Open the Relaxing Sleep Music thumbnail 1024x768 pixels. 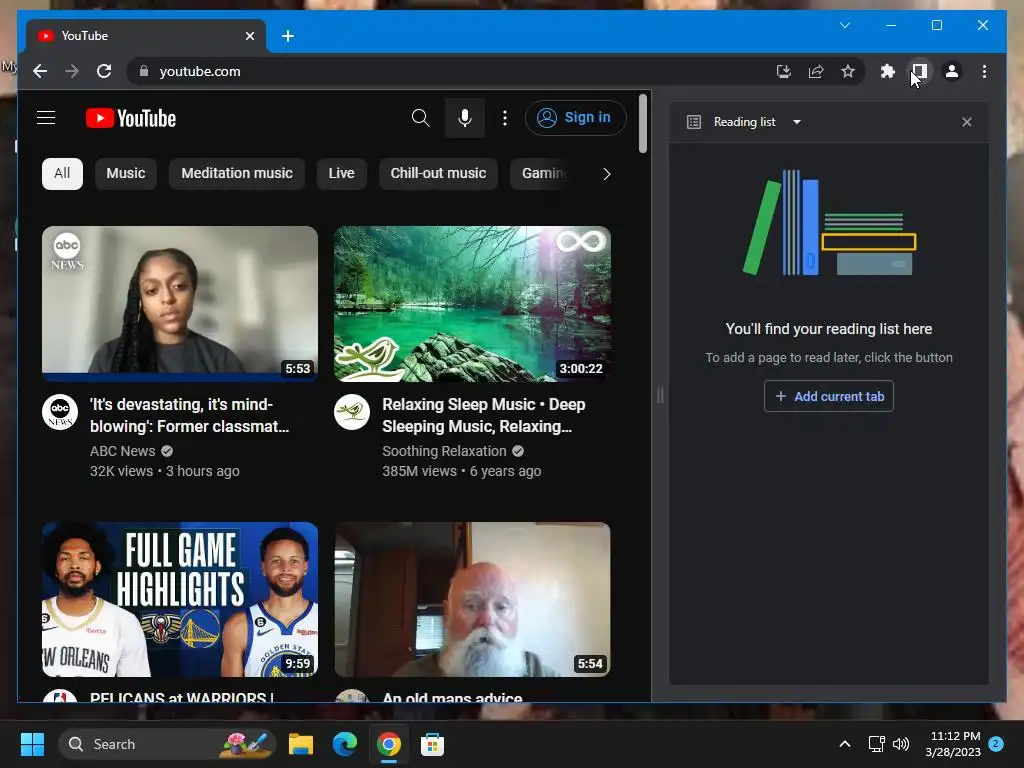pos(472,304)
